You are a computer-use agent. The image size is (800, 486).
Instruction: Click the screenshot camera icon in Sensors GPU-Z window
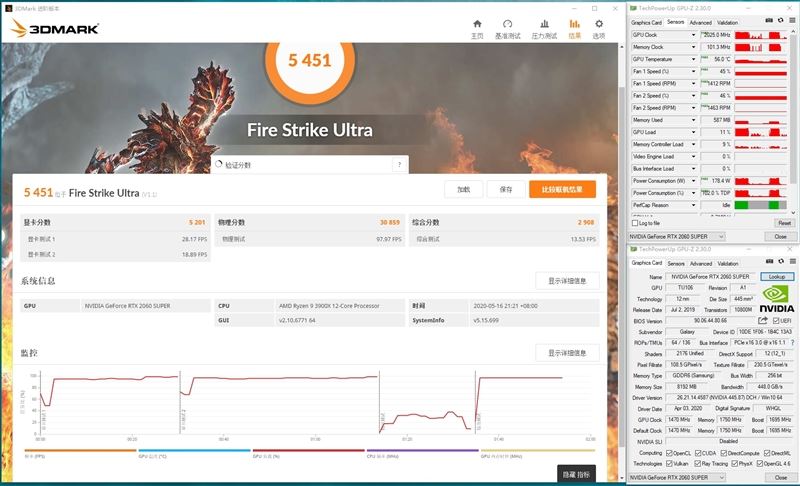[x=769, y=20]
